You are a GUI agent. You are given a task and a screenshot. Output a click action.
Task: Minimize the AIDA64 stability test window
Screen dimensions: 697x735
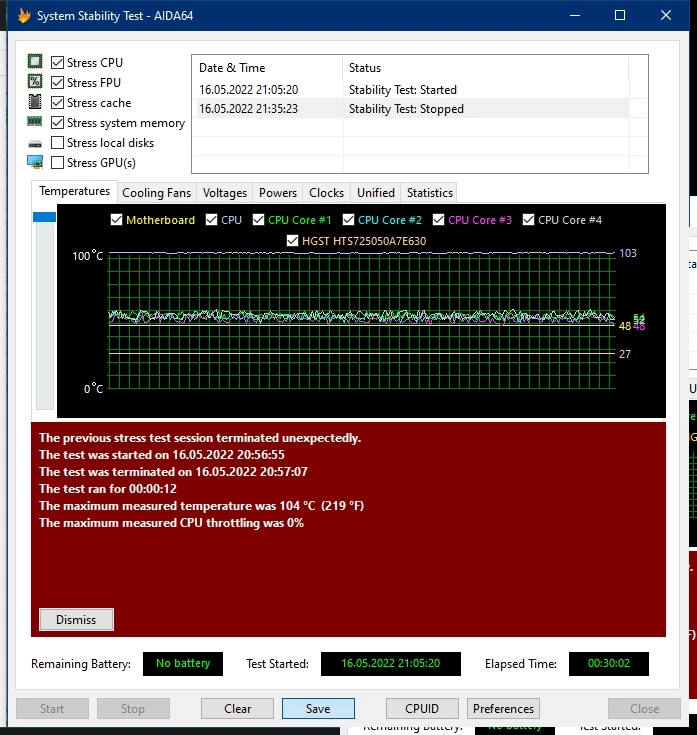[575, 15]
